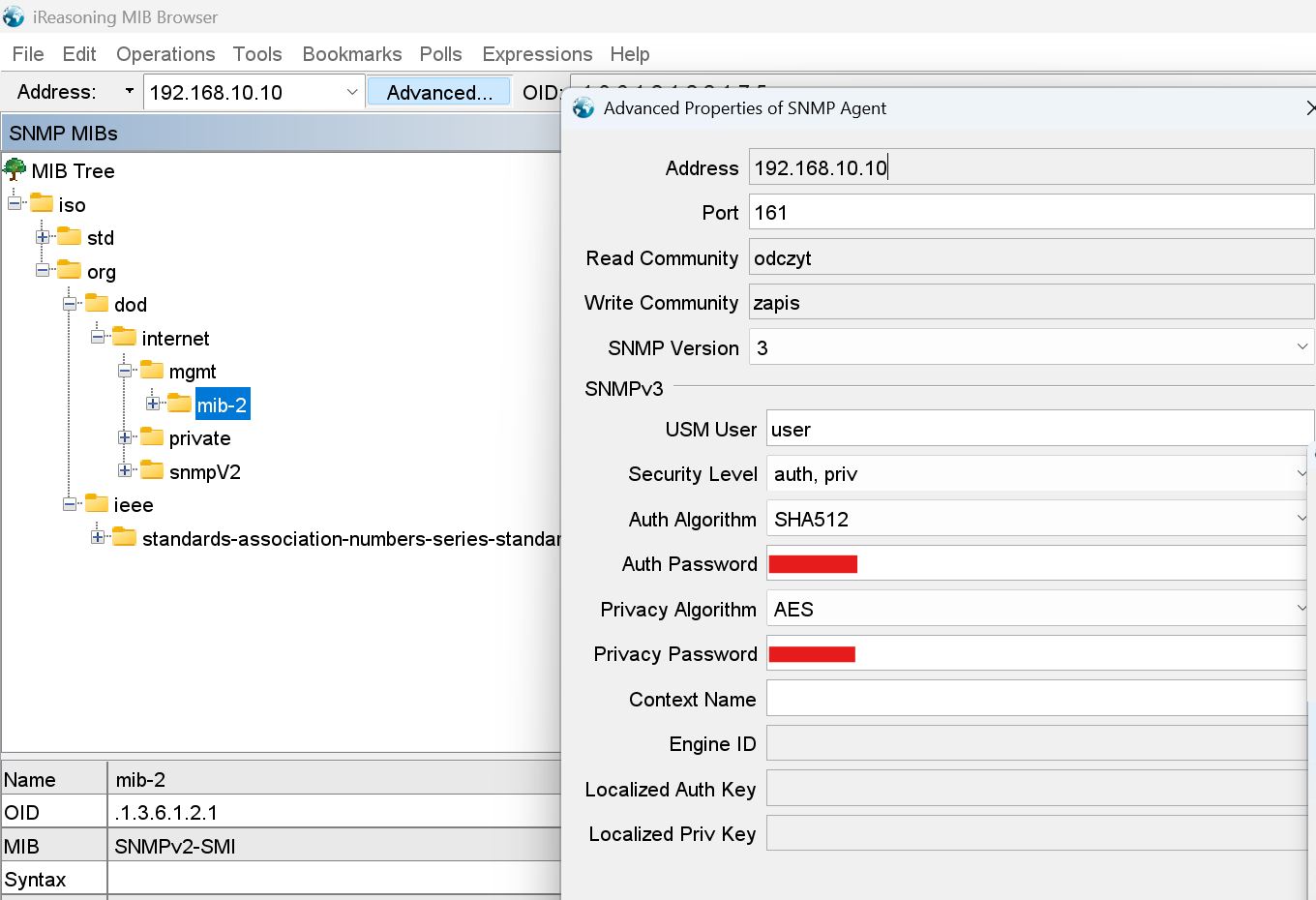The width and height of the screenshot is (1316, 900).
Task: Close the Advanced Properties dialog
Action: 1310,107
